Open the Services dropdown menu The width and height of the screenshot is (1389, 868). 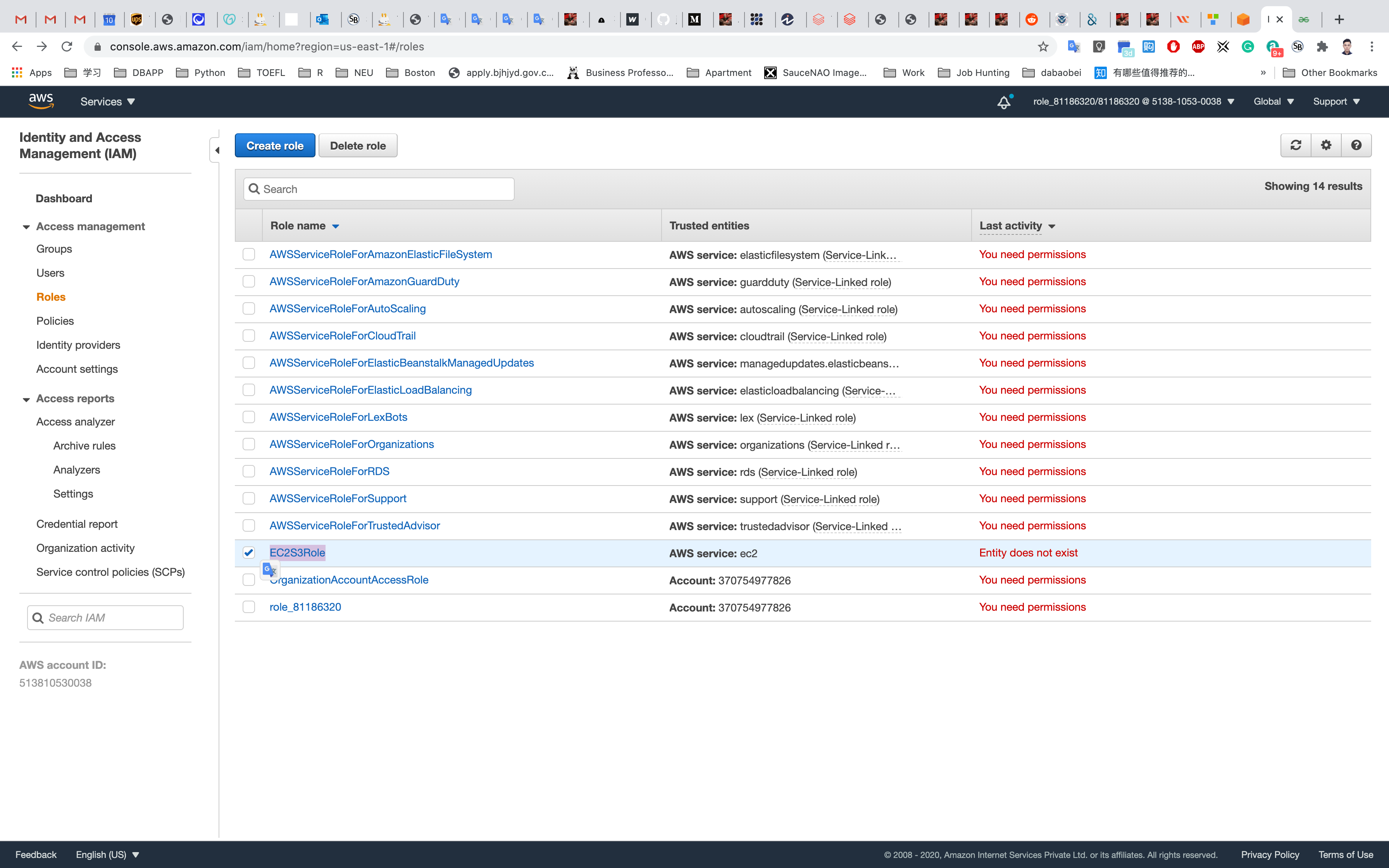click(107, 102)
